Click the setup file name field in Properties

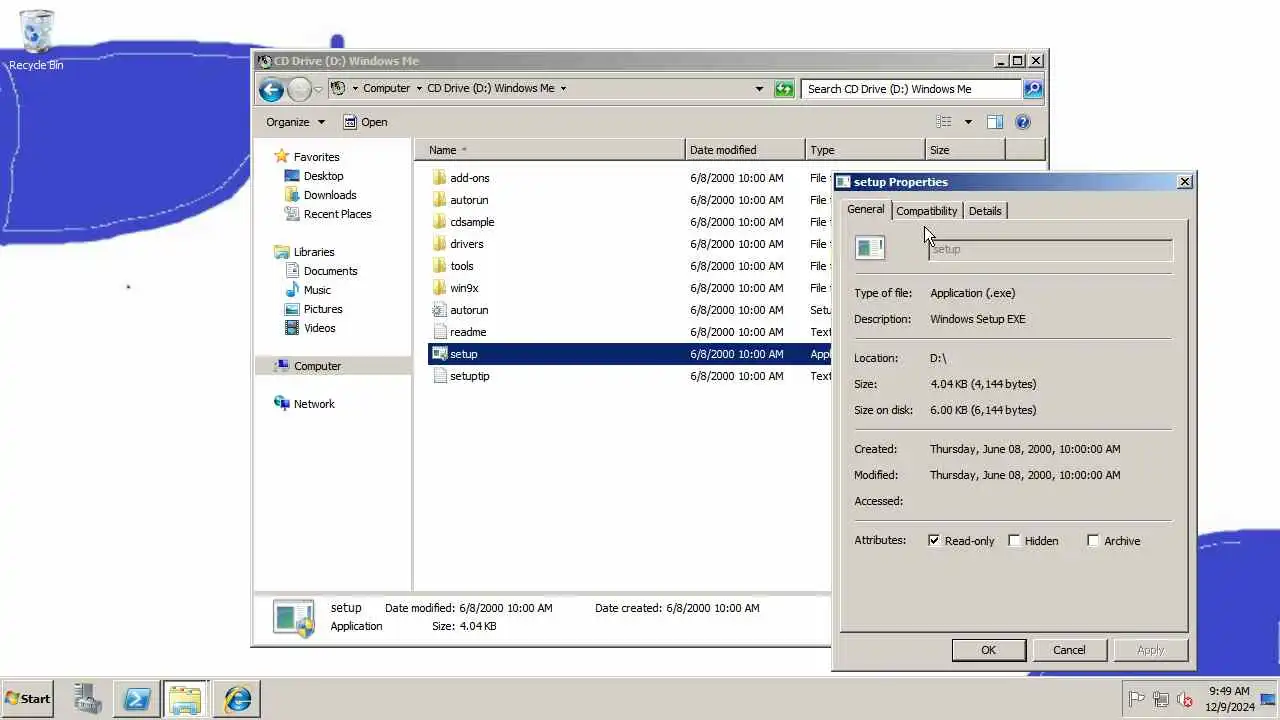1050,249
